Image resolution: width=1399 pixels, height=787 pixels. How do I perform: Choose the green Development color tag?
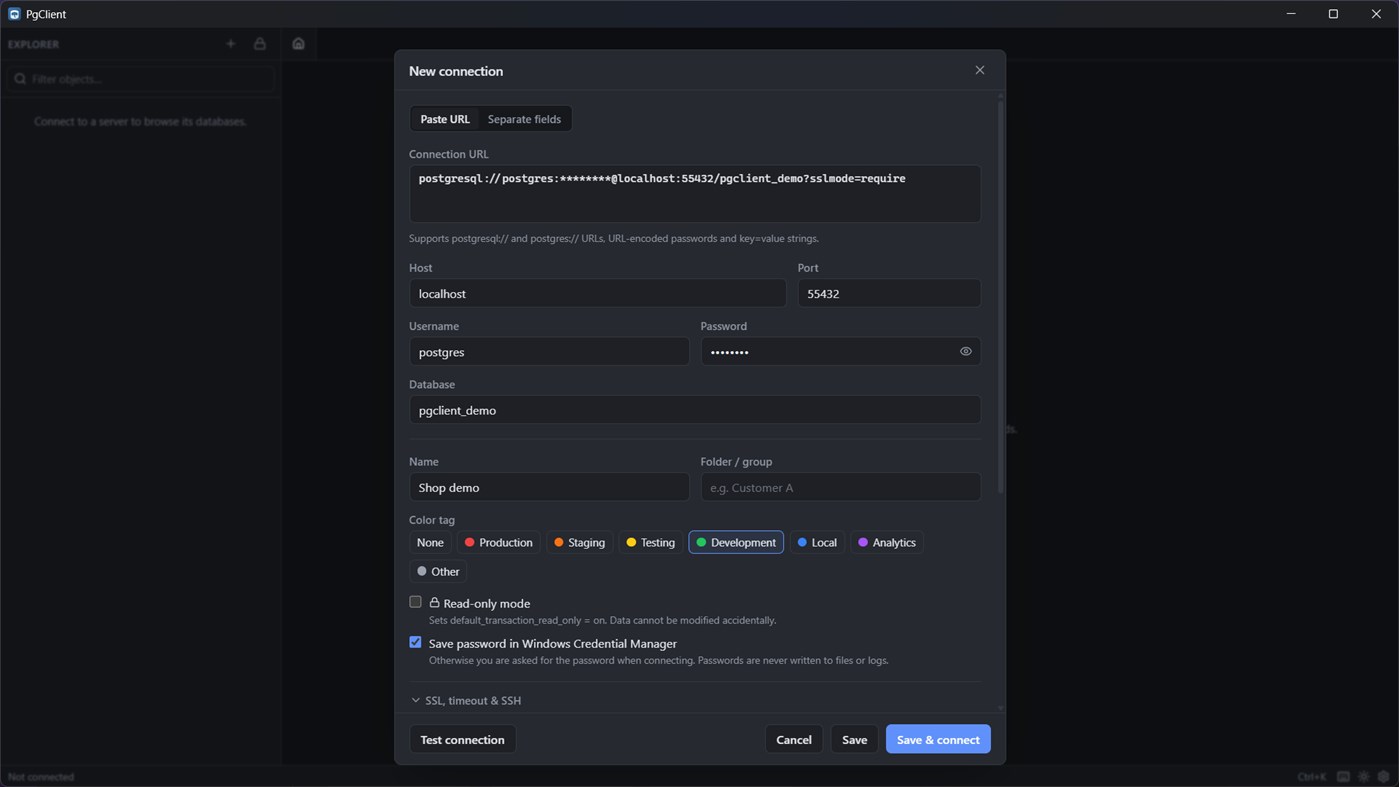(x=736, y=543)
